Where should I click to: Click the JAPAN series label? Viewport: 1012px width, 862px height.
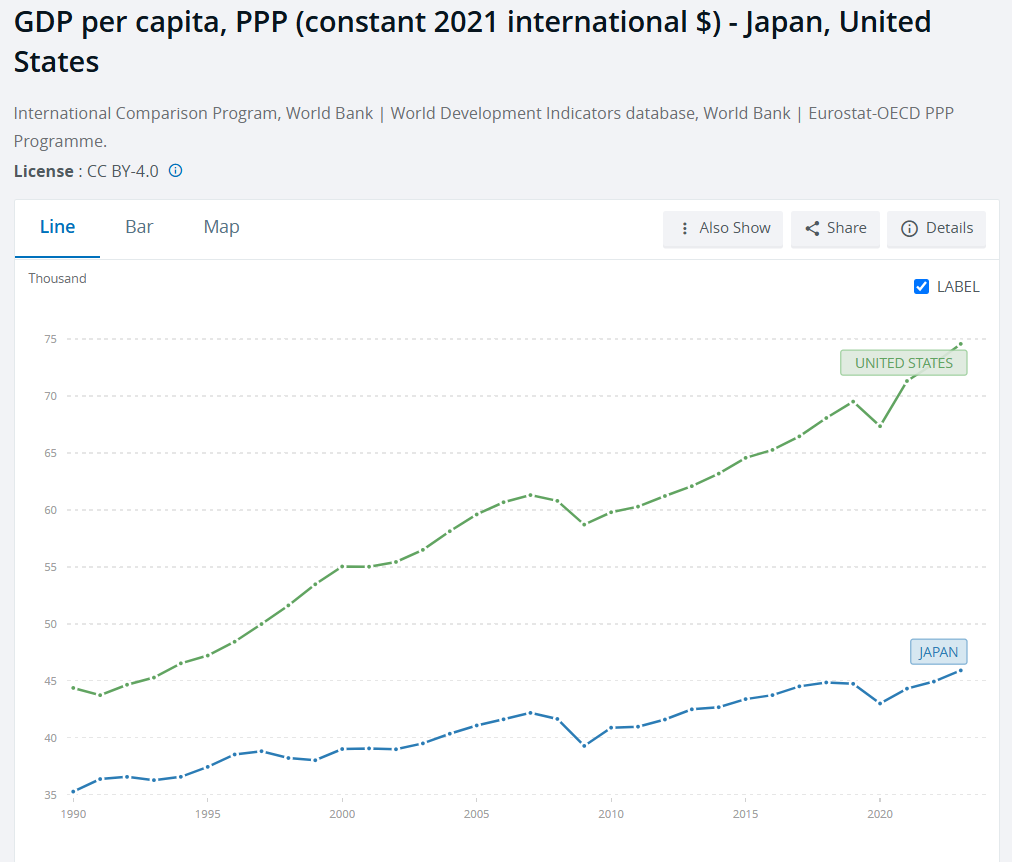(x=938, y=652)
